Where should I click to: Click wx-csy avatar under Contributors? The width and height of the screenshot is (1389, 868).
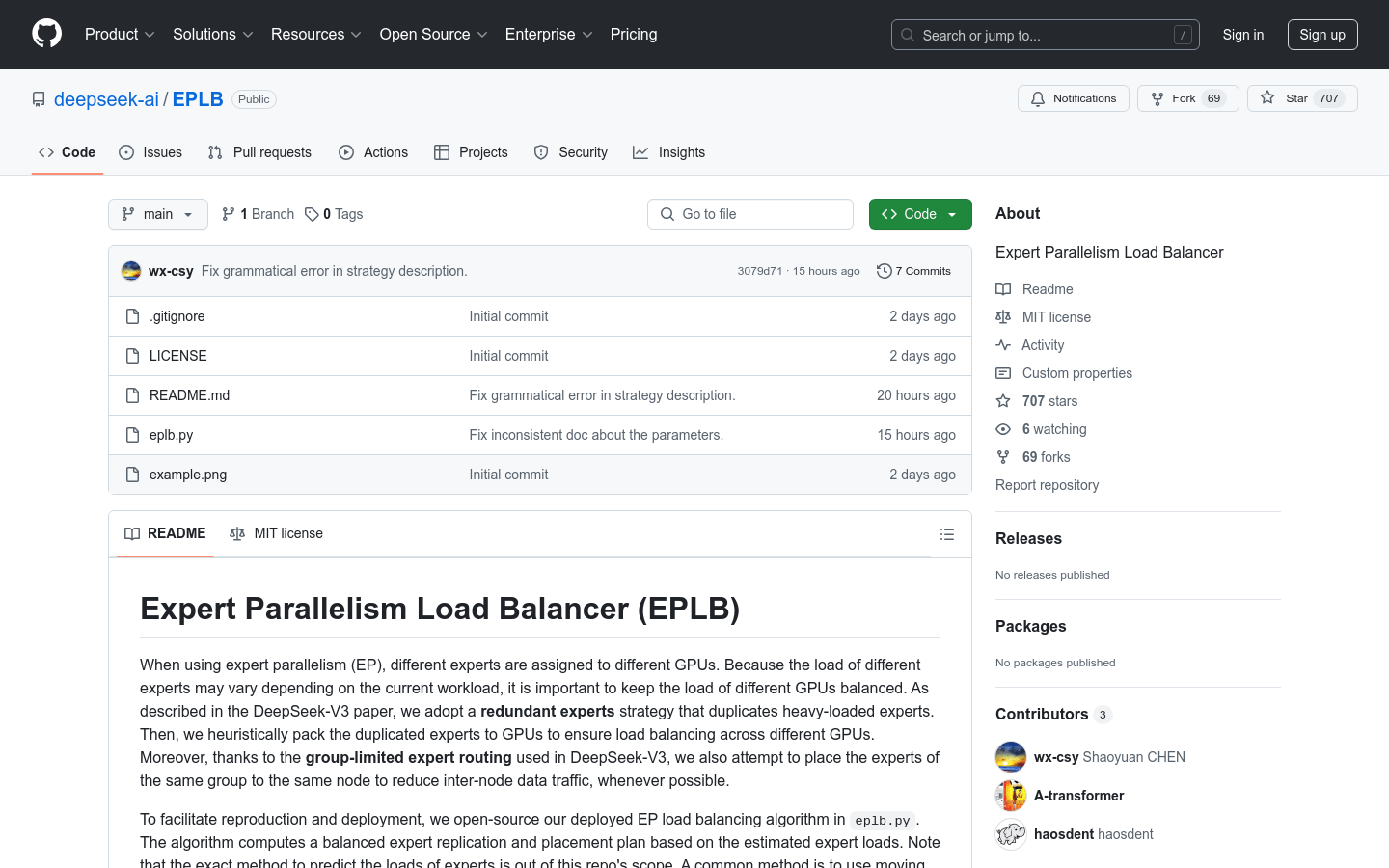[1011, 757]
